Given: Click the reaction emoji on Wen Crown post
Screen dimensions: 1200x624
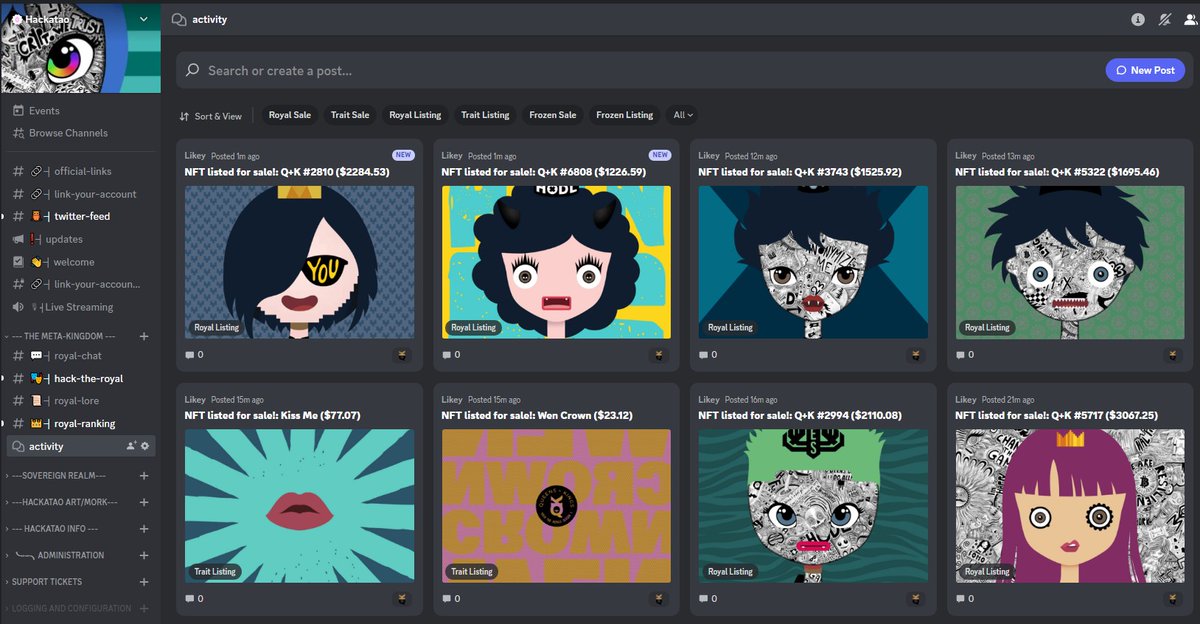Looking at the screenshot, I should pos(659,599).
